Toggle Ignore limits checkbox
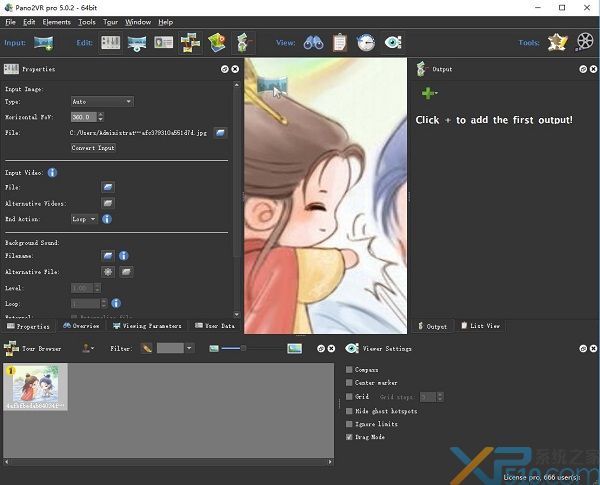Viewport: 600px width, 485px height. [x=349, y=424]
